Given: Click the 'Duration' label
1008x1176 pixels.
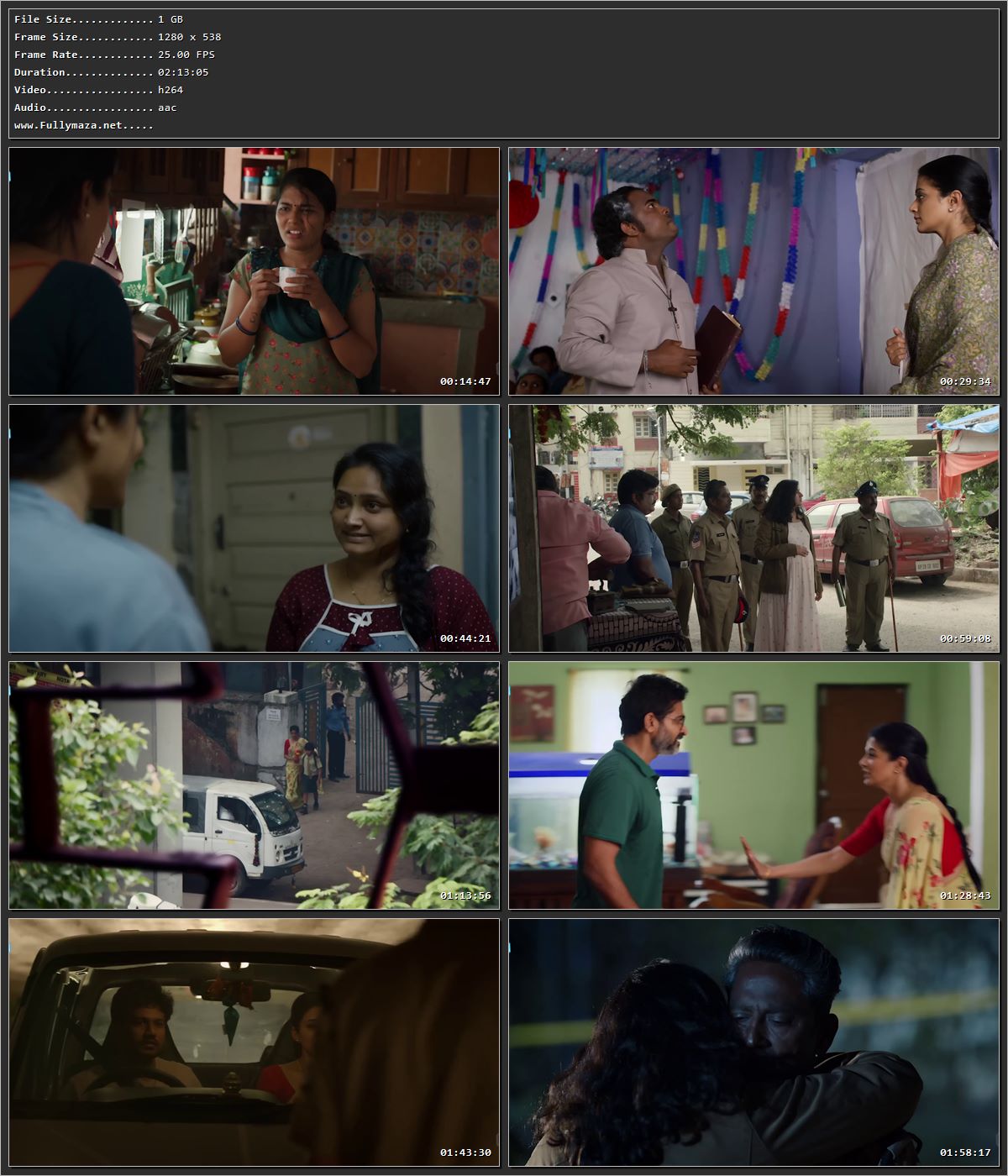Looking at the screenshot, I should 39,72.
